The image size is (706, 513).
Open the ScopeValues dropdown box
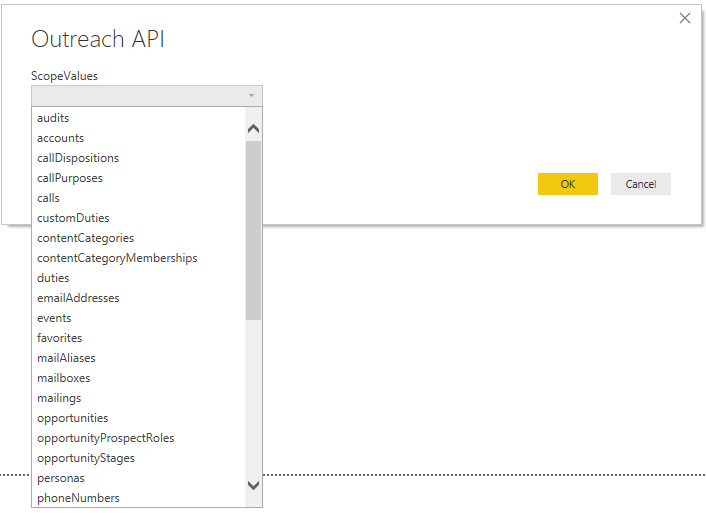click(x=147, y=95)
